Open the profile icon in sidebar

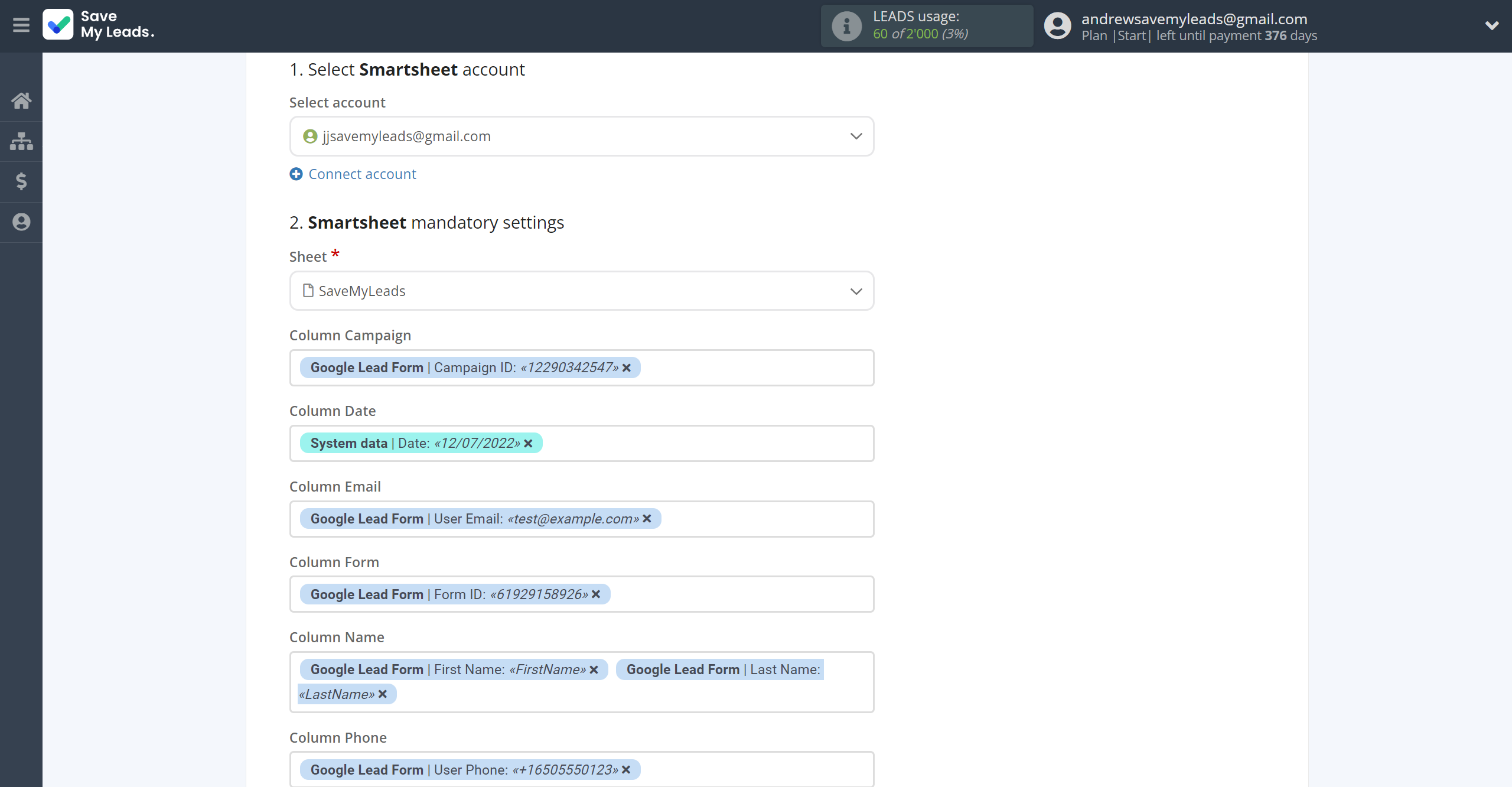coord(21,222)
